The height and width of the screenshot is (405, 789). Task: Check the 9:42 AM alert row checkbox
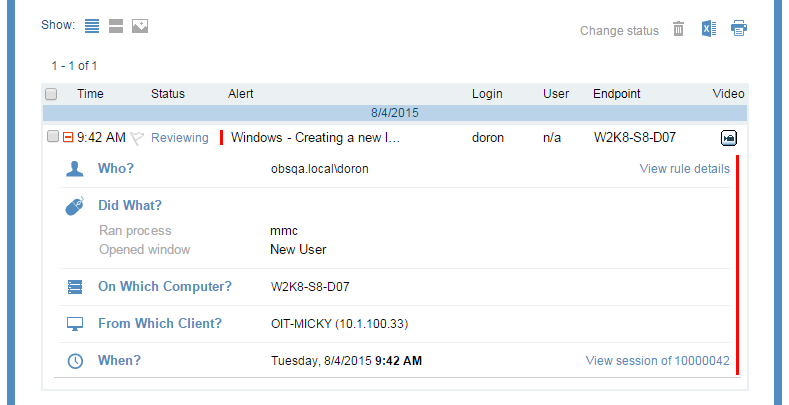click(51, 138)
